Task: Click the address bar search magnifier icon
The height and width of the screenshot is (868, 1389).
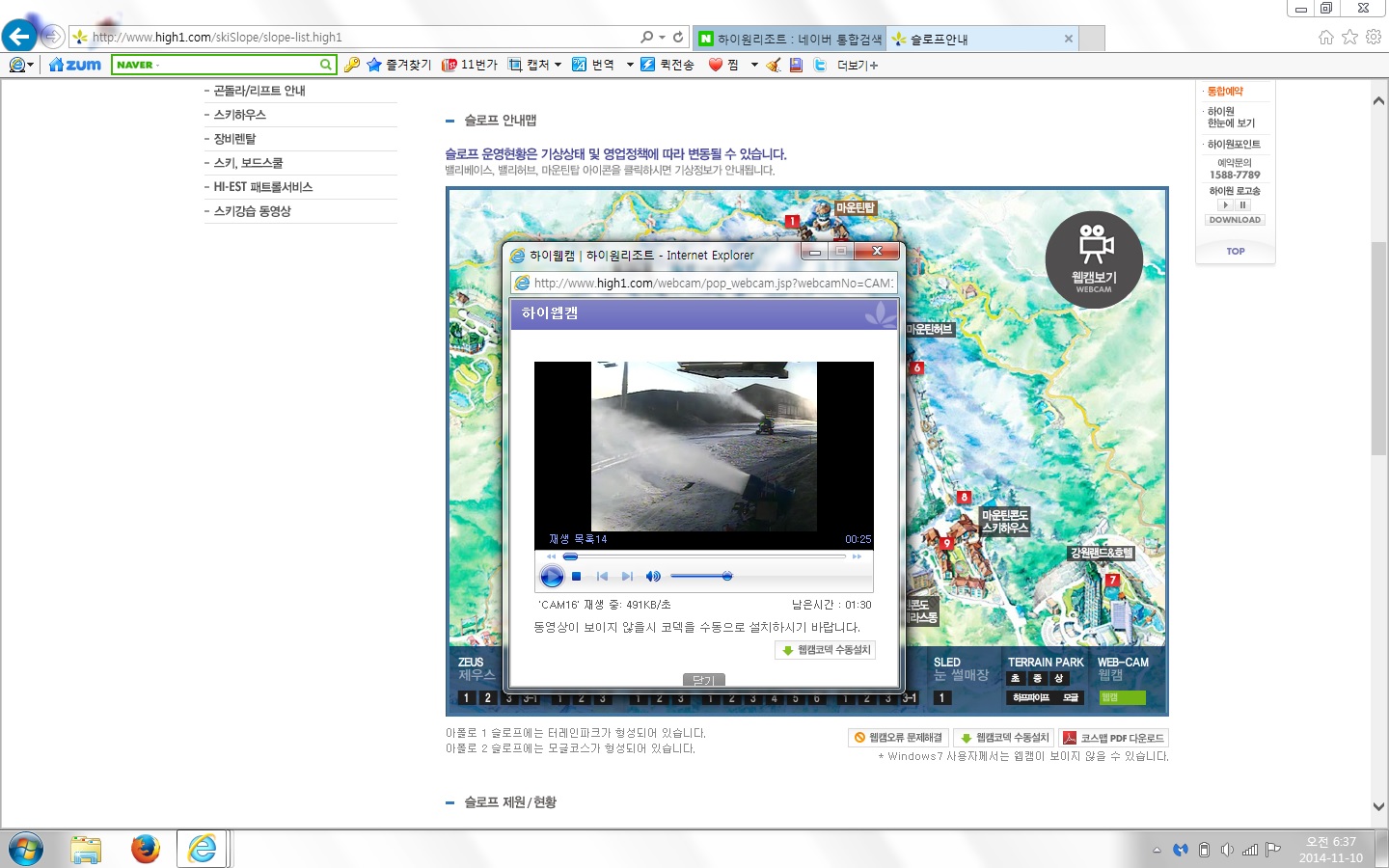Action: pos(646,37)
